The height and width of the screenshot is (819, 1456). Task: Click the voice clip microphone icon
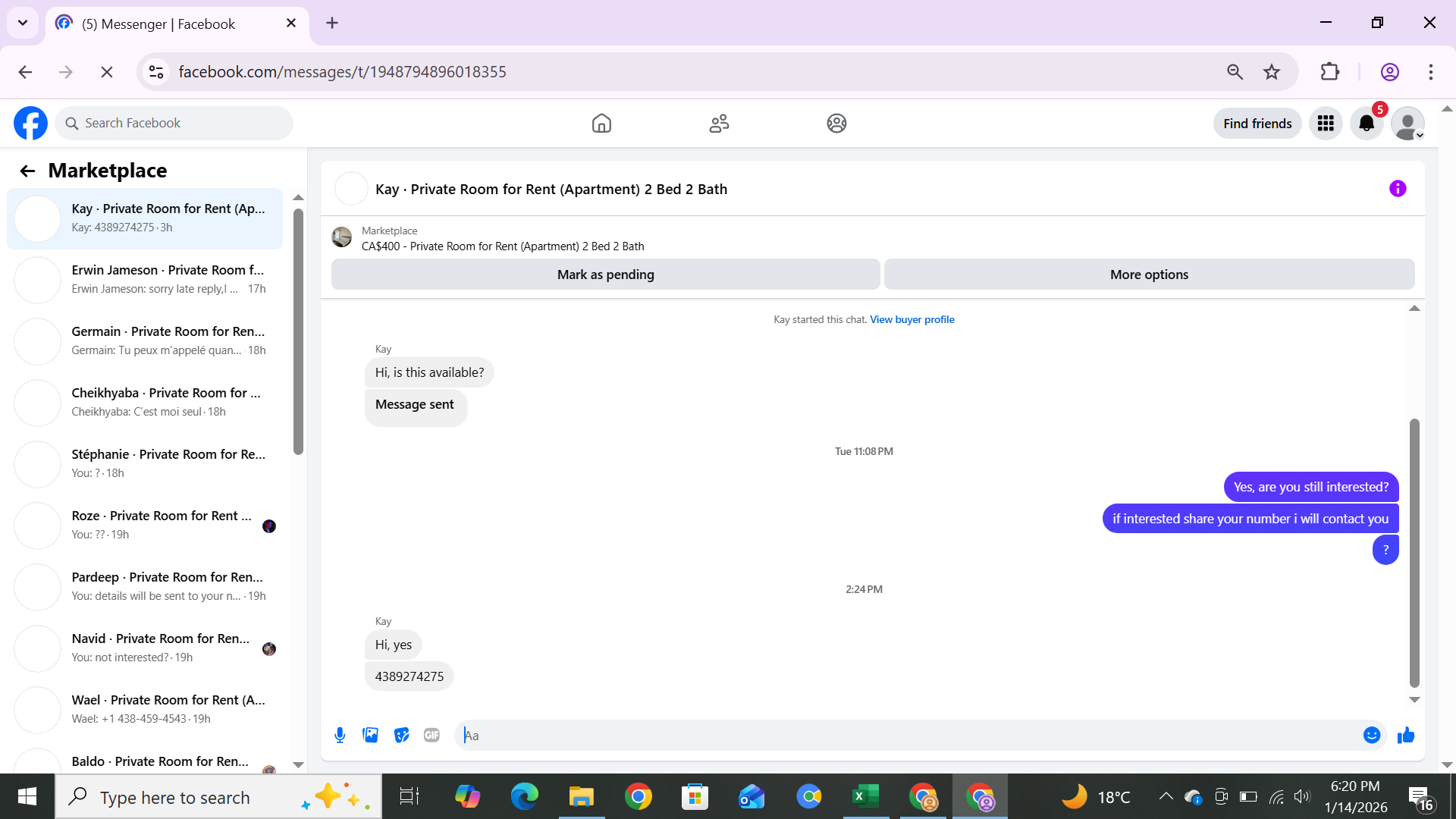point(340,735)
